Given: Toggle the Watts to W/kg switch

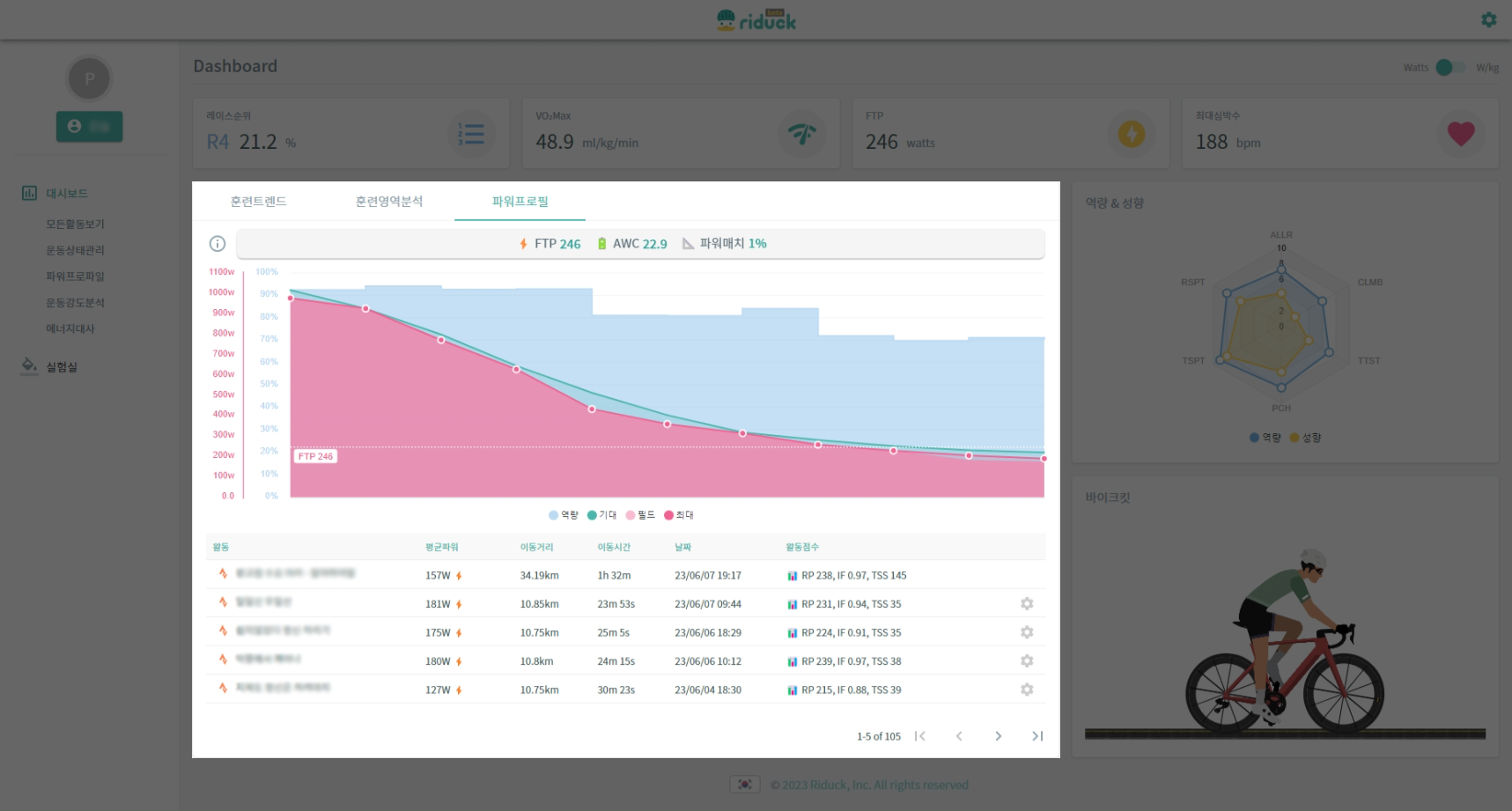Looking at the screenshot, I should tap(1449, 68).
